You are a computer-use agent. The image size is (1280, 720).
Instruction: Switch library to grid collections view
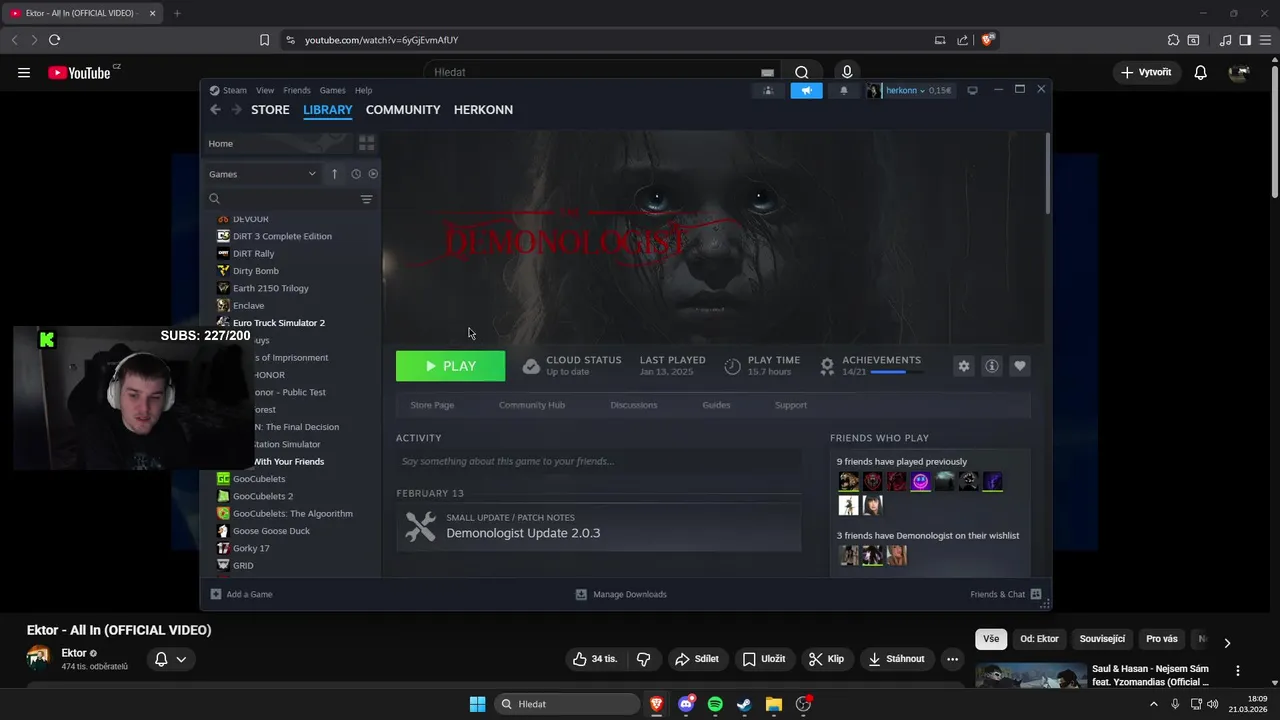(x=366, y=143)
